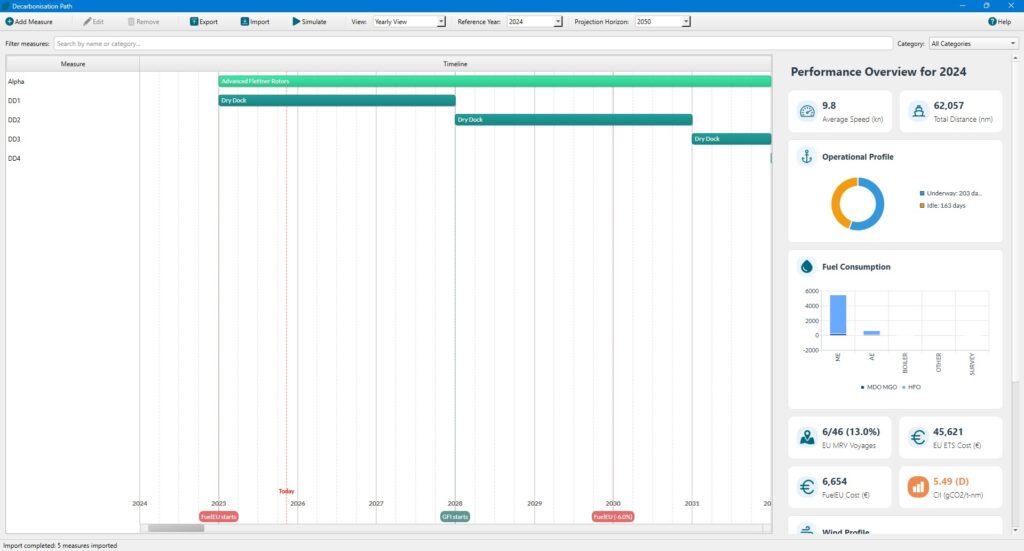1024x551 pixels.
Task: Click the Add Measure plus icon
Action: coord(10,21)
